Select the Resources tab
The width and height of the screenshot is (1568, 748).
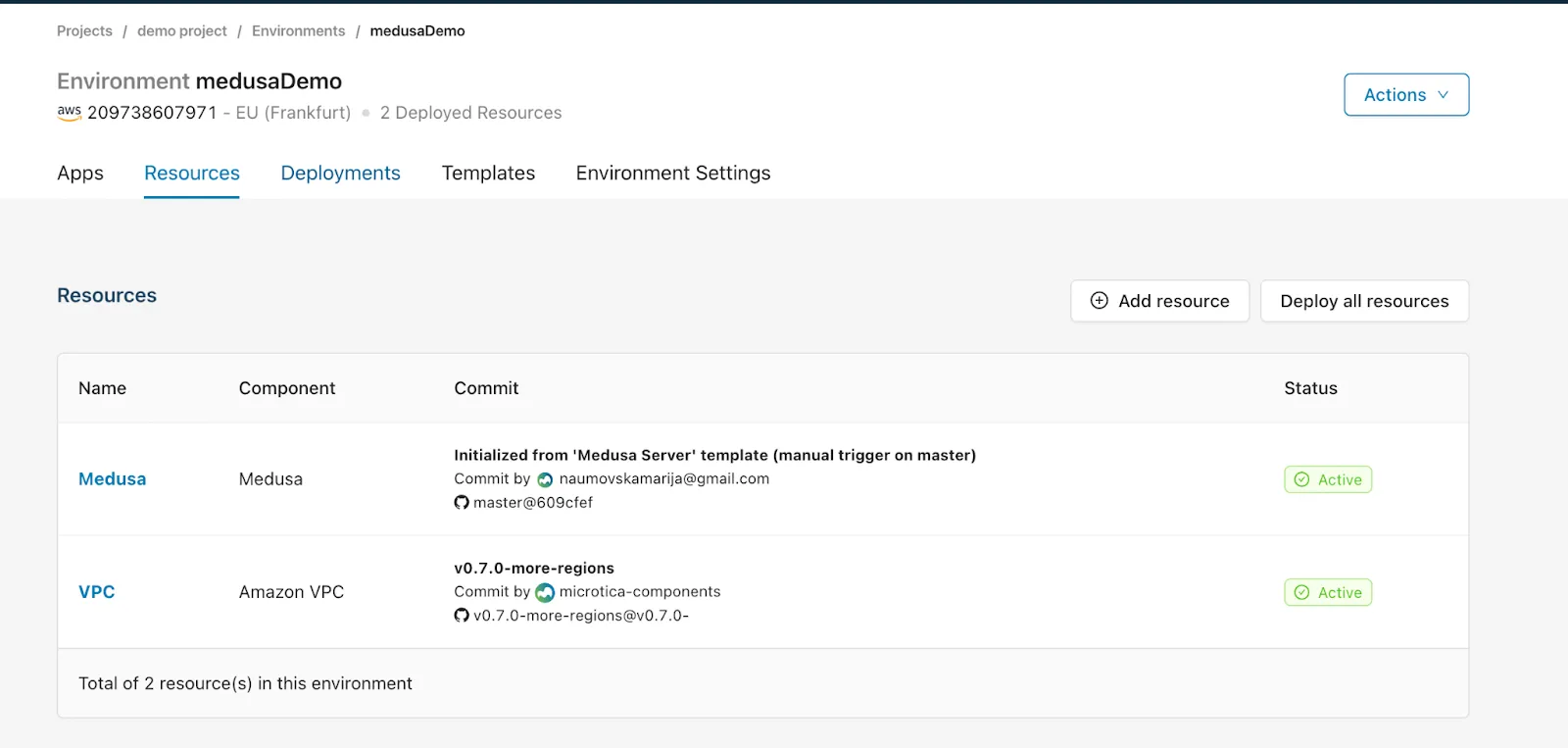[x=192, y=174]
